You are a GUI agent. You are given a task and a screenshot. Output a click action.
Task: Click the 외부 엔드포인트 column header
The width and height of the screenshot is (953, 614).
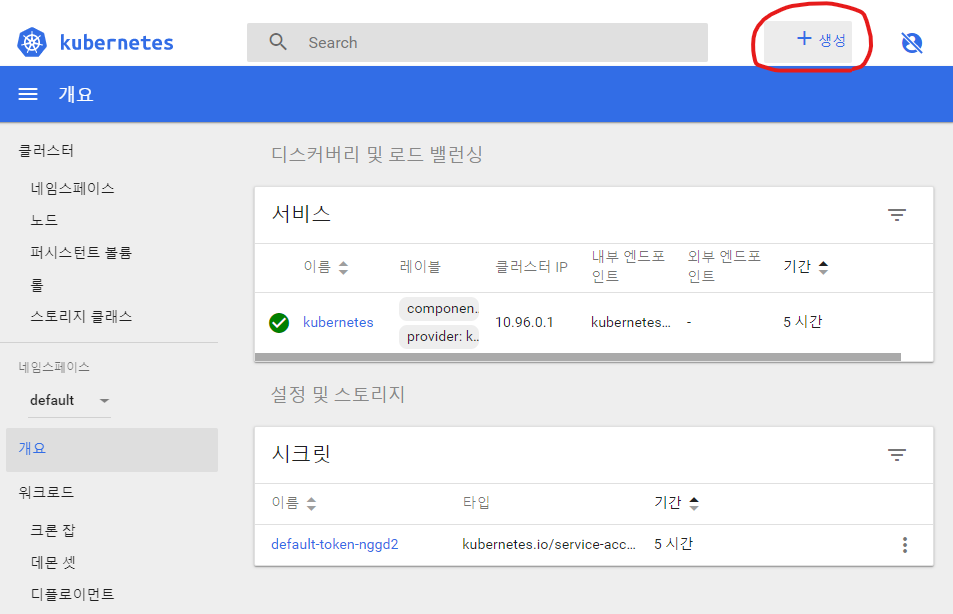pos(724,266)
